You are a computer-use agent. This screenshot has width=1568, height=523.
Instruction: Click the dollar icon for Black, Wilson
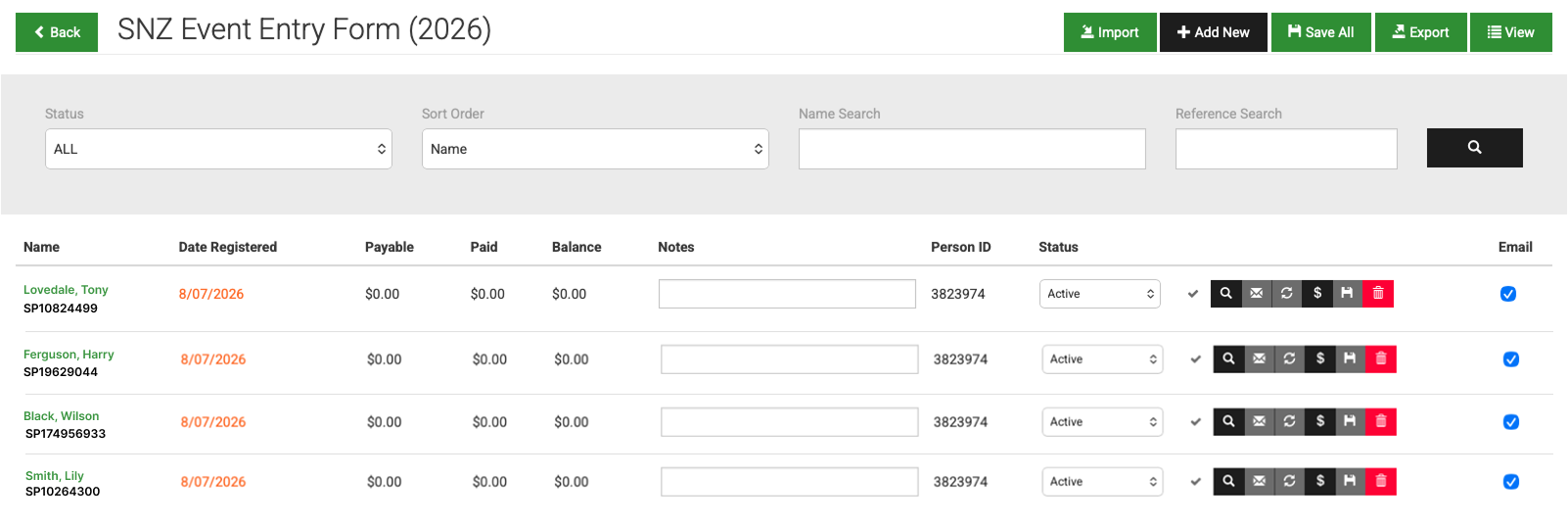(1320, 422)
